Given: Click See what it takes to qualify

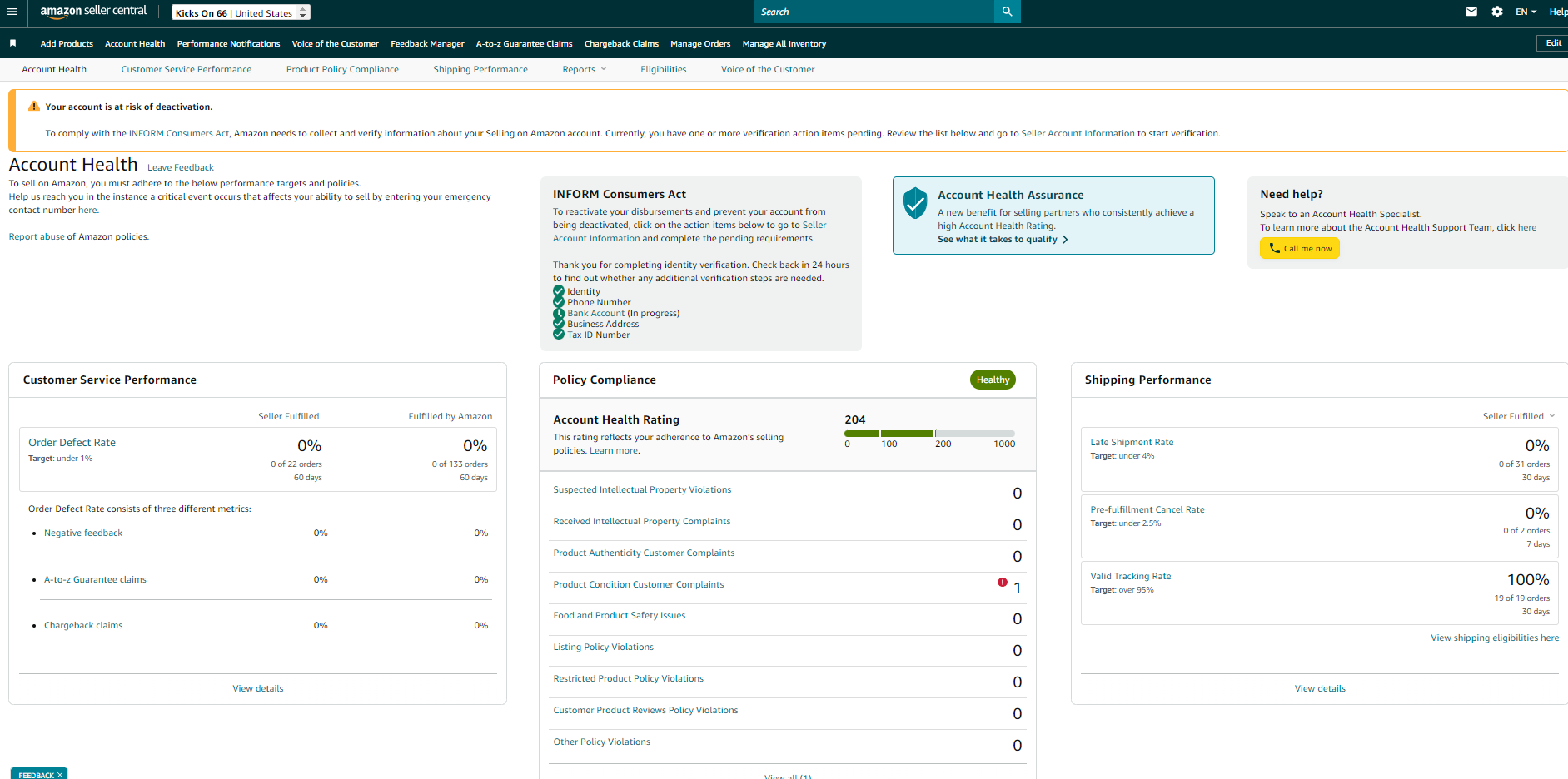Looking at the screenshot, I should tap(1003, 239).
